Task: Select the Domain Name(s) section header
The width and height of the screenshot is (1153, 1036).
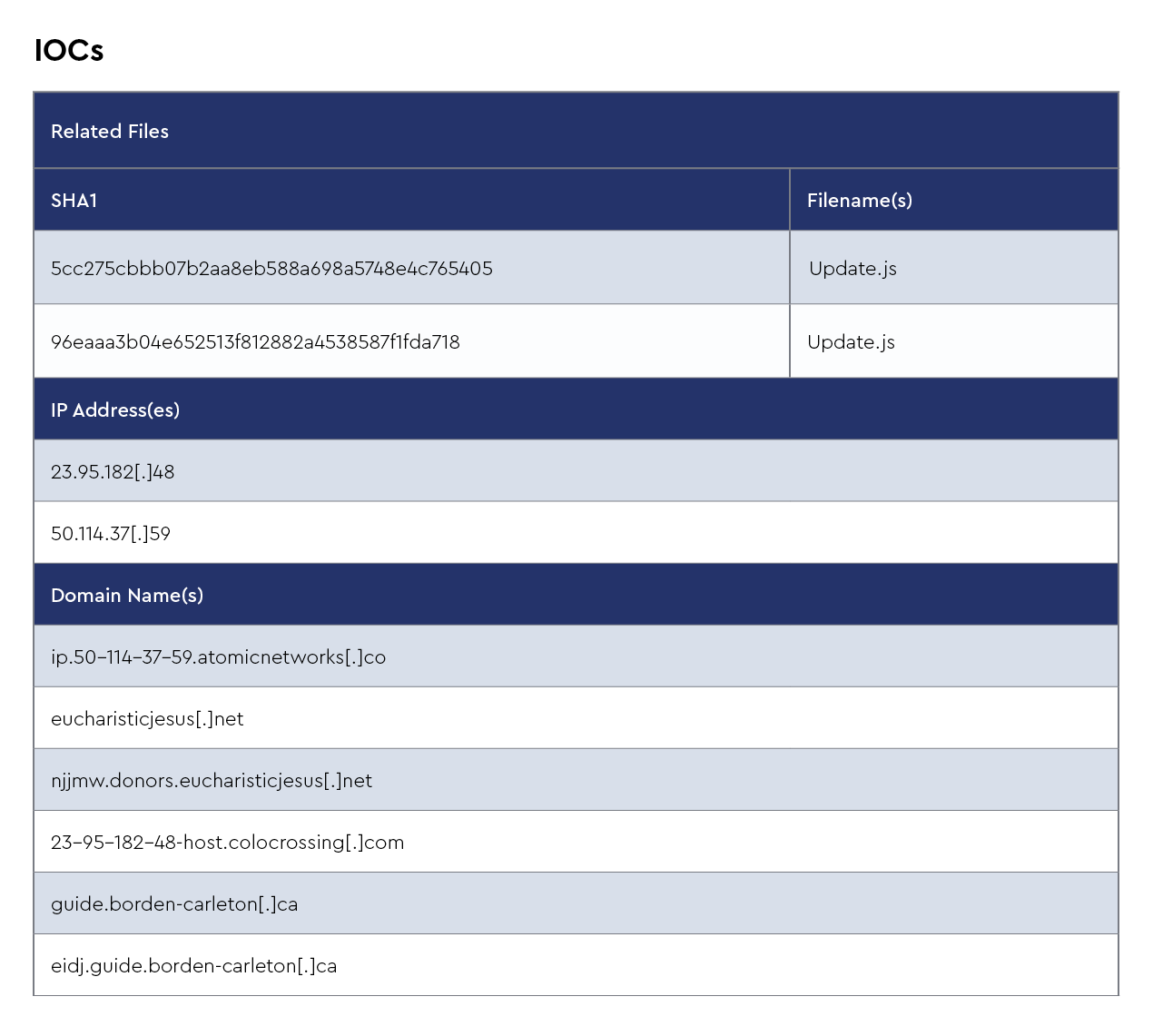Action: click(127, 596)
